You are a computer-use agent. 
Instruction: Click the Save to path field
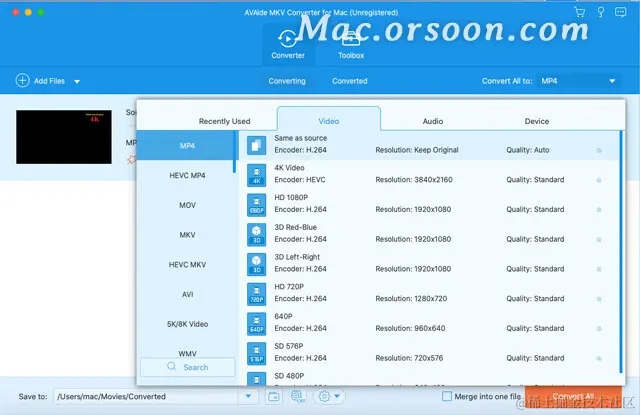click(146, 396)
